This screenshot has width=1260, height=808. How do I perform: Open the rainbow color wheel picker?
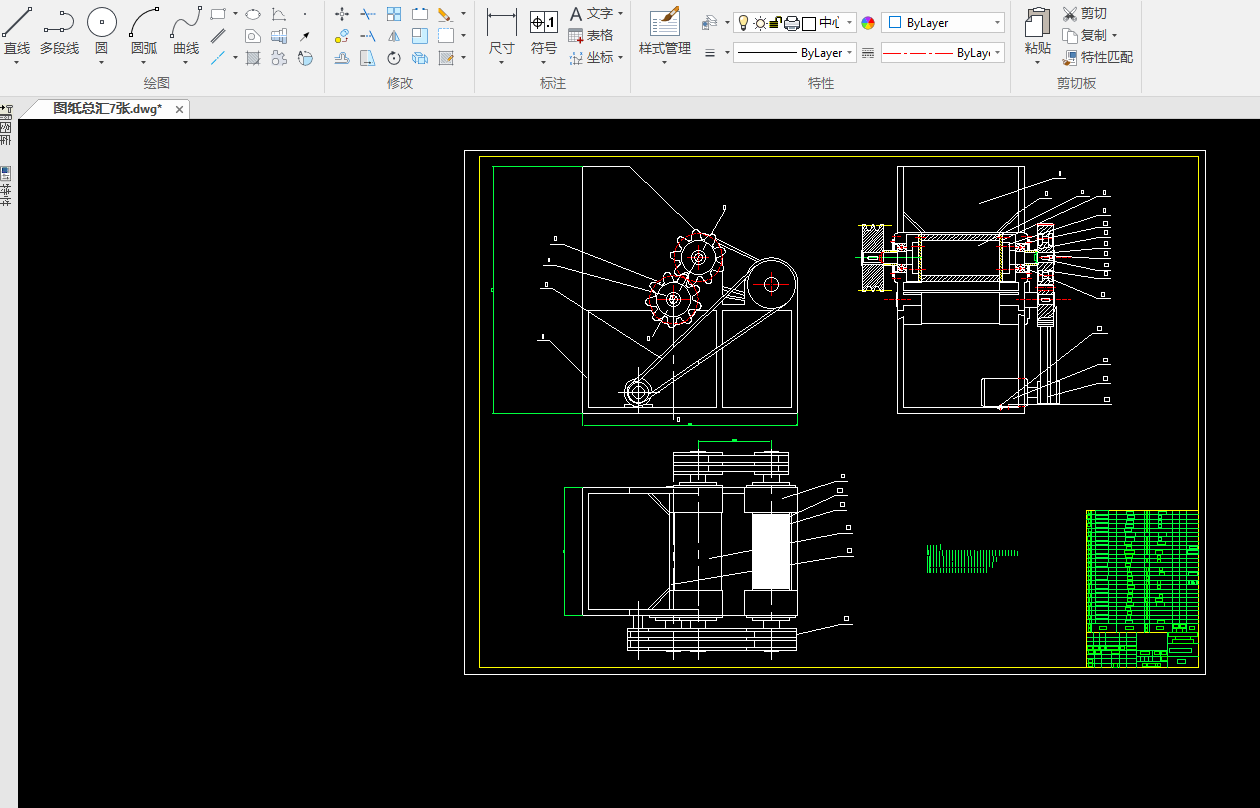868,23
